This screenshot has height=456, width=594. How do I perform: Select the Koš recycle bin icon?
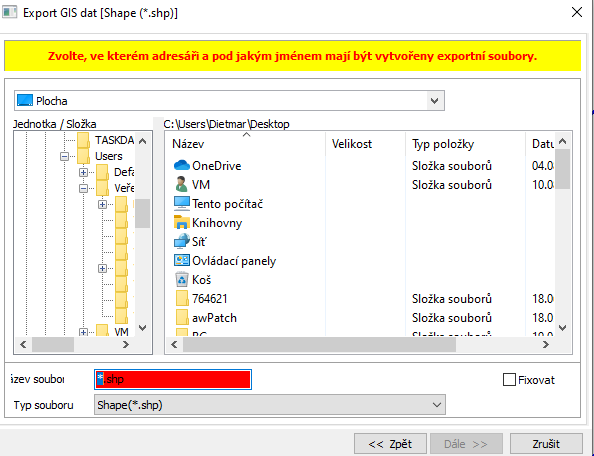click(182, 280)
